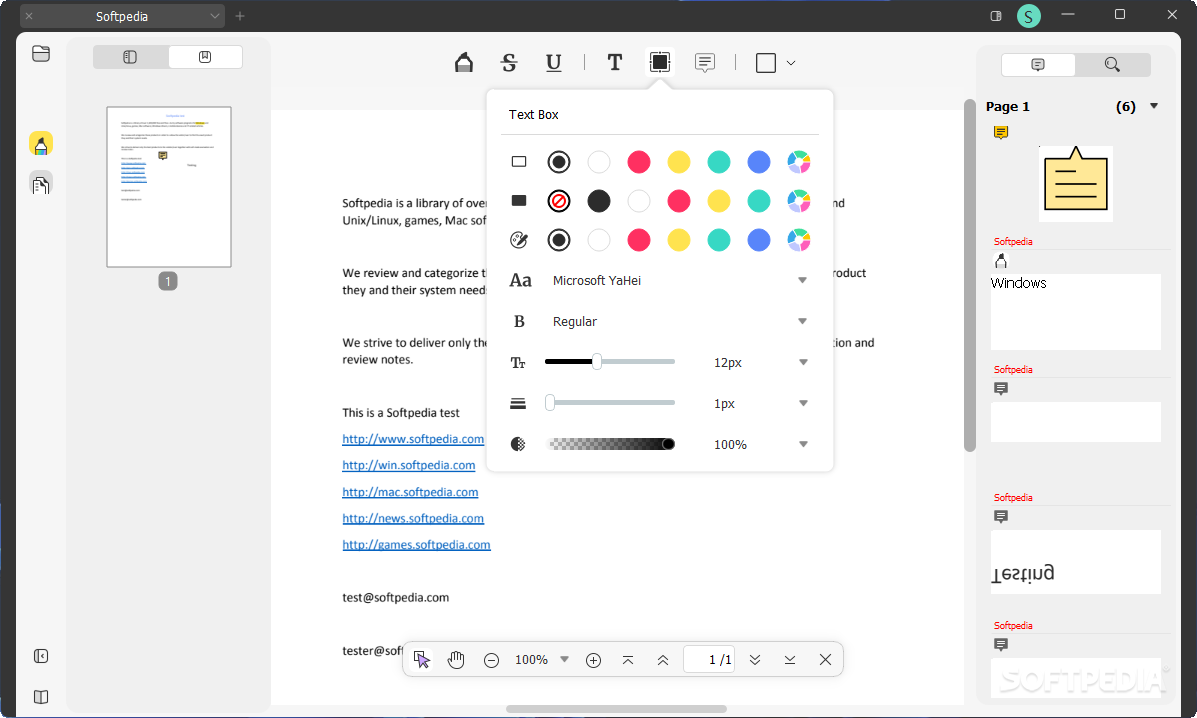
Task: Open the sticky note comment preview
Action: (1076, 183)
